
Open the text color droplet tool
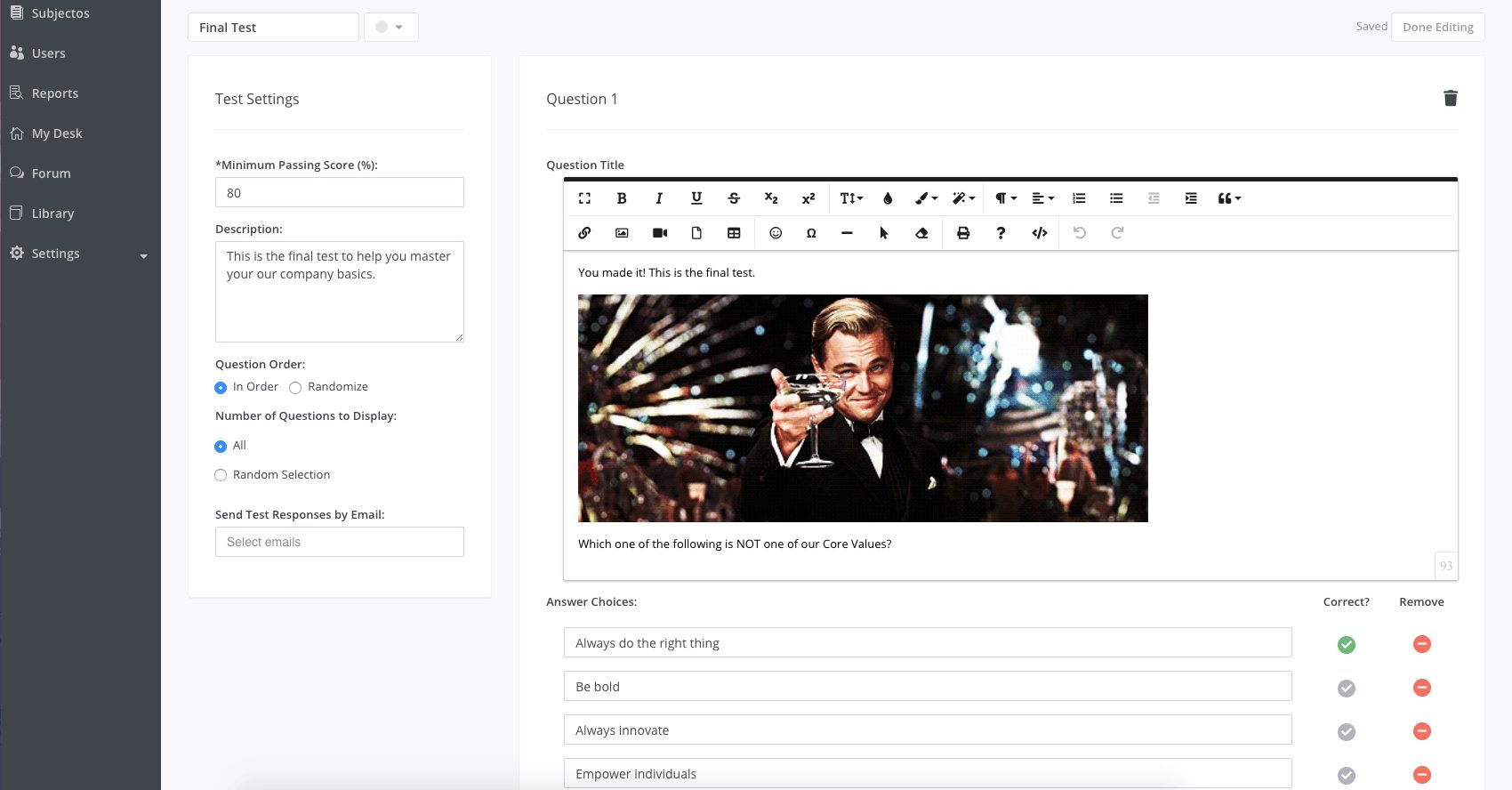[x=888, y=198]
